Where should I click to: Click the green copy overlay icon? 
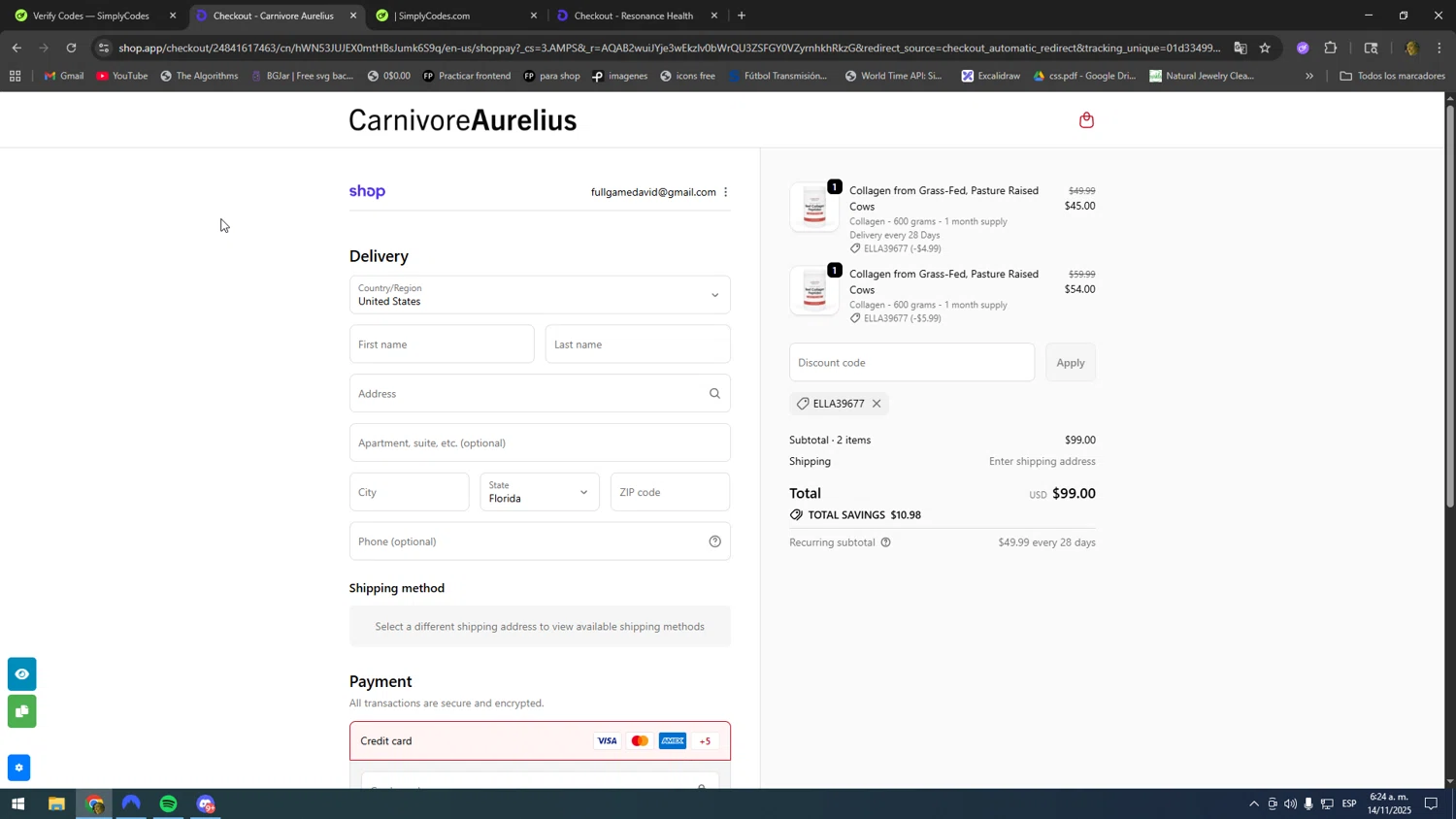pos(21,712)
